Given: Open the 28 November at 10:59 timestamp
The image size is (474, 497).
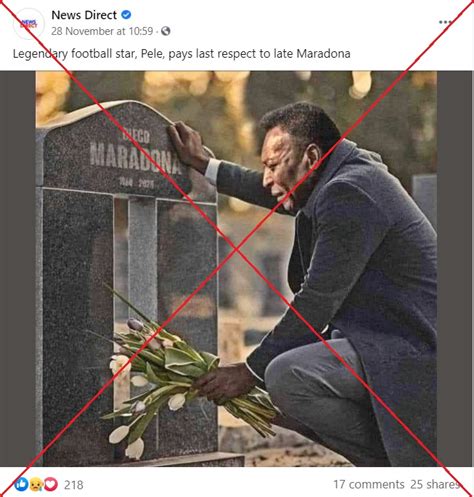Looking at the screenshot, I should click(102, 31).
